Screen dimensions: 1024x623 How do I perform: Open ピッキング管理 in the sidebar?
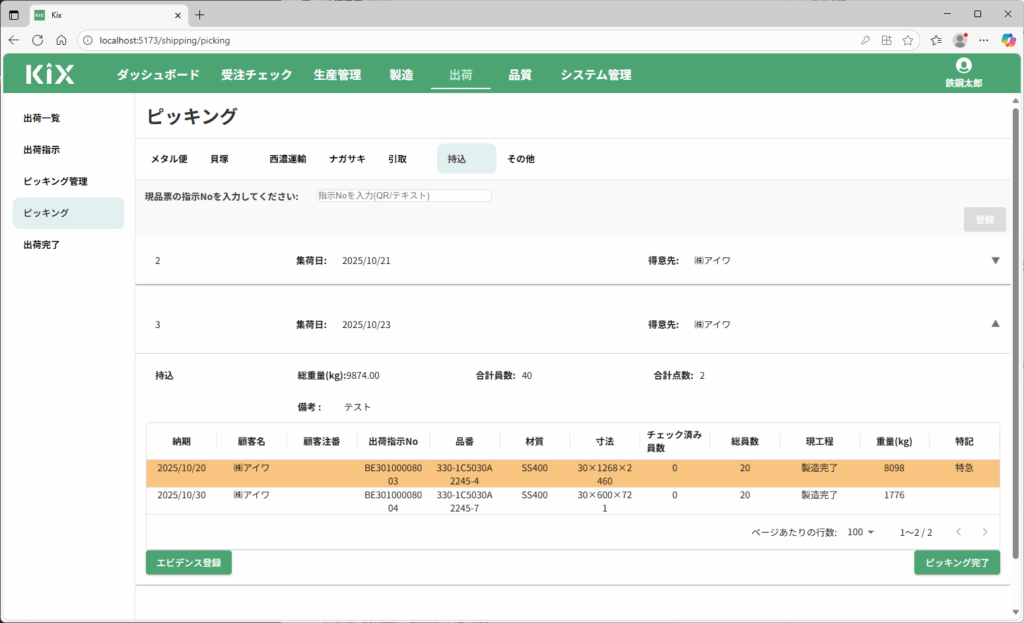point(56,181)
